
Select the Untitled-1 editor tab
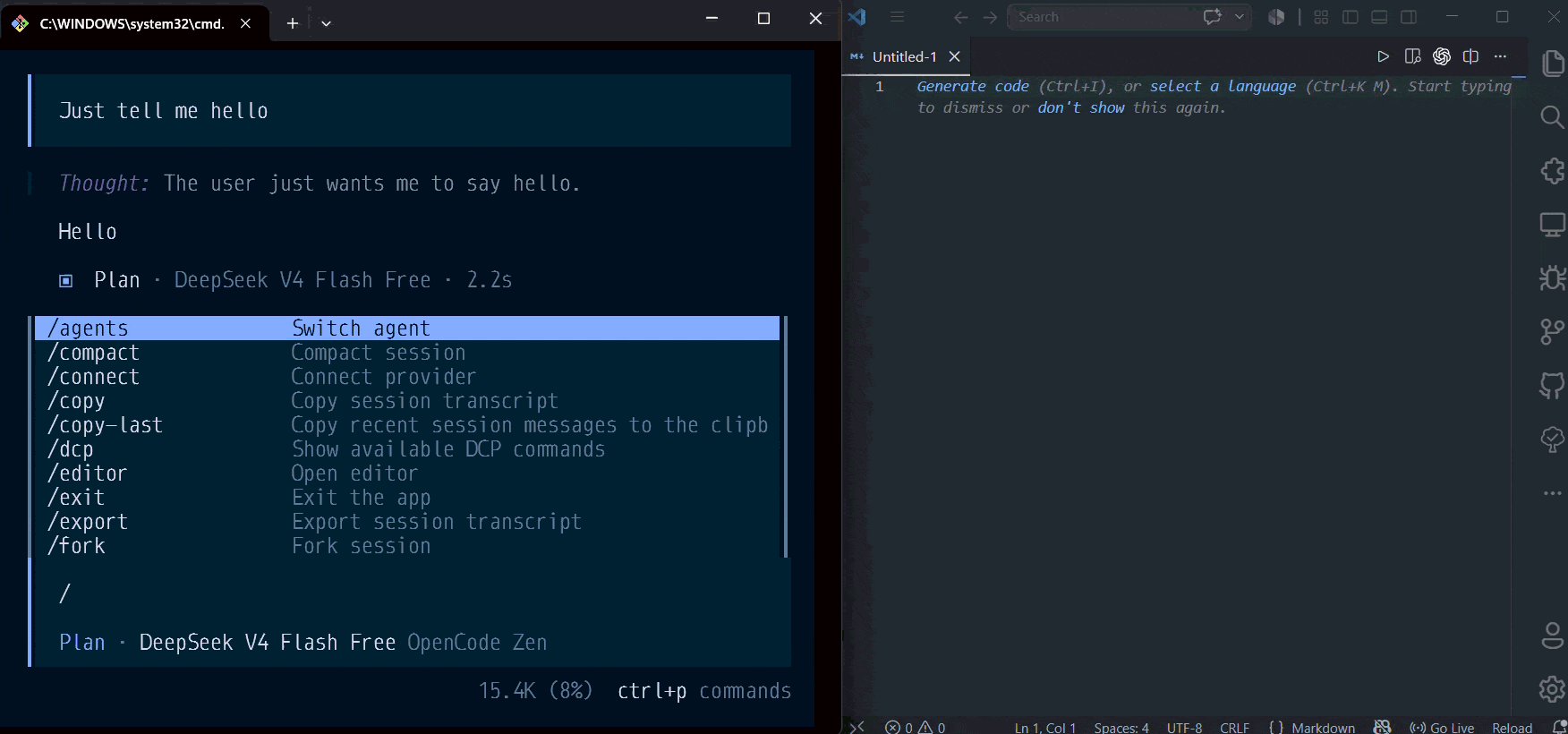905,56
